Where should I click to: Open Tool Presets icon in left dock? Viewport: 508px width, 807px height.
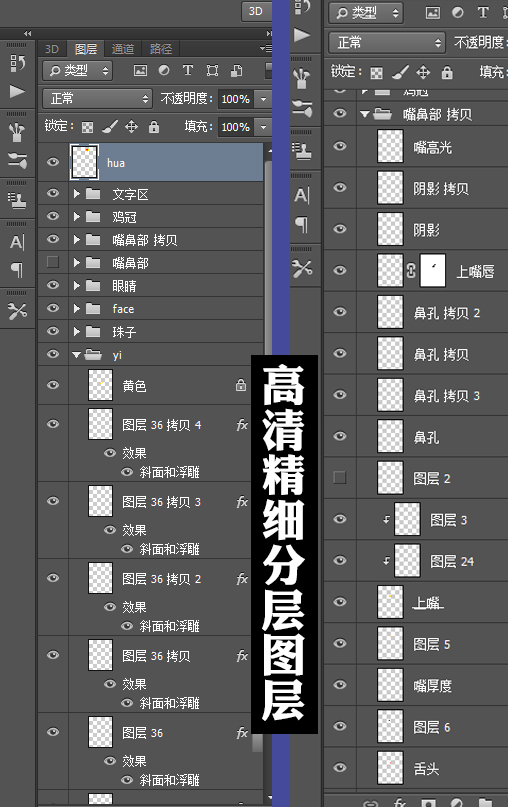(x=17, y=310)
